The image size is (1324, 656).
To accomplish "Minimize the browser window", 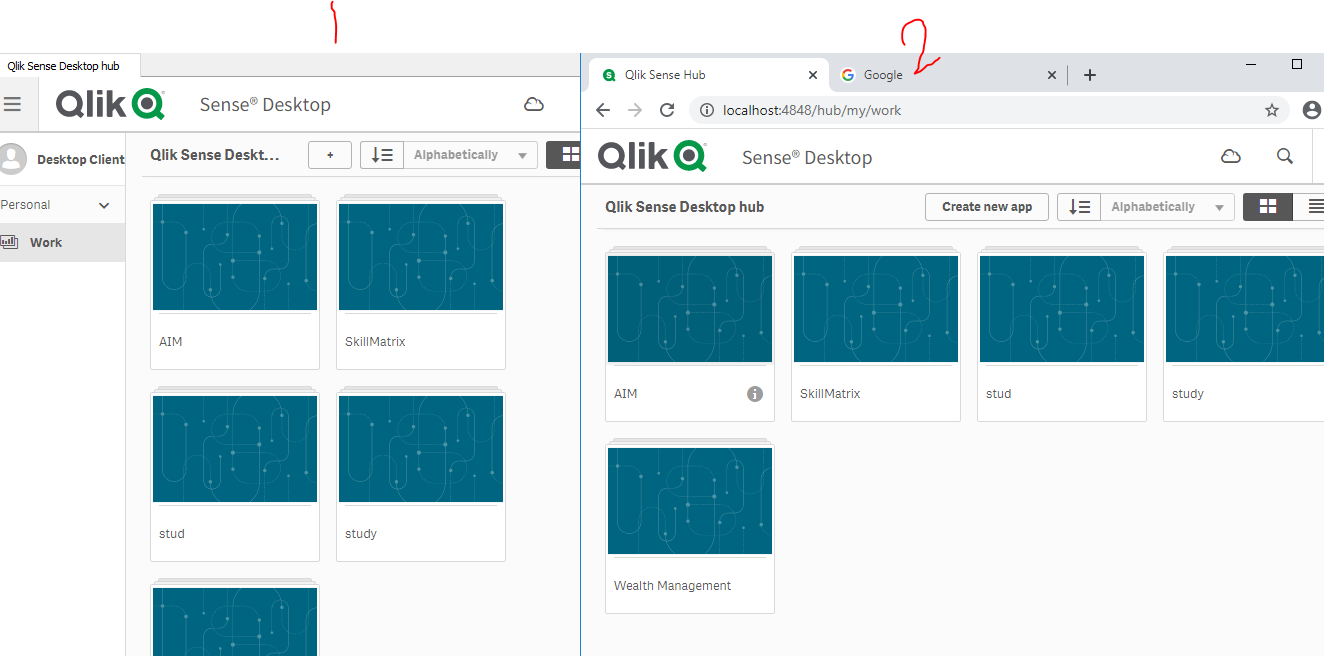I will coord(1251,64).
